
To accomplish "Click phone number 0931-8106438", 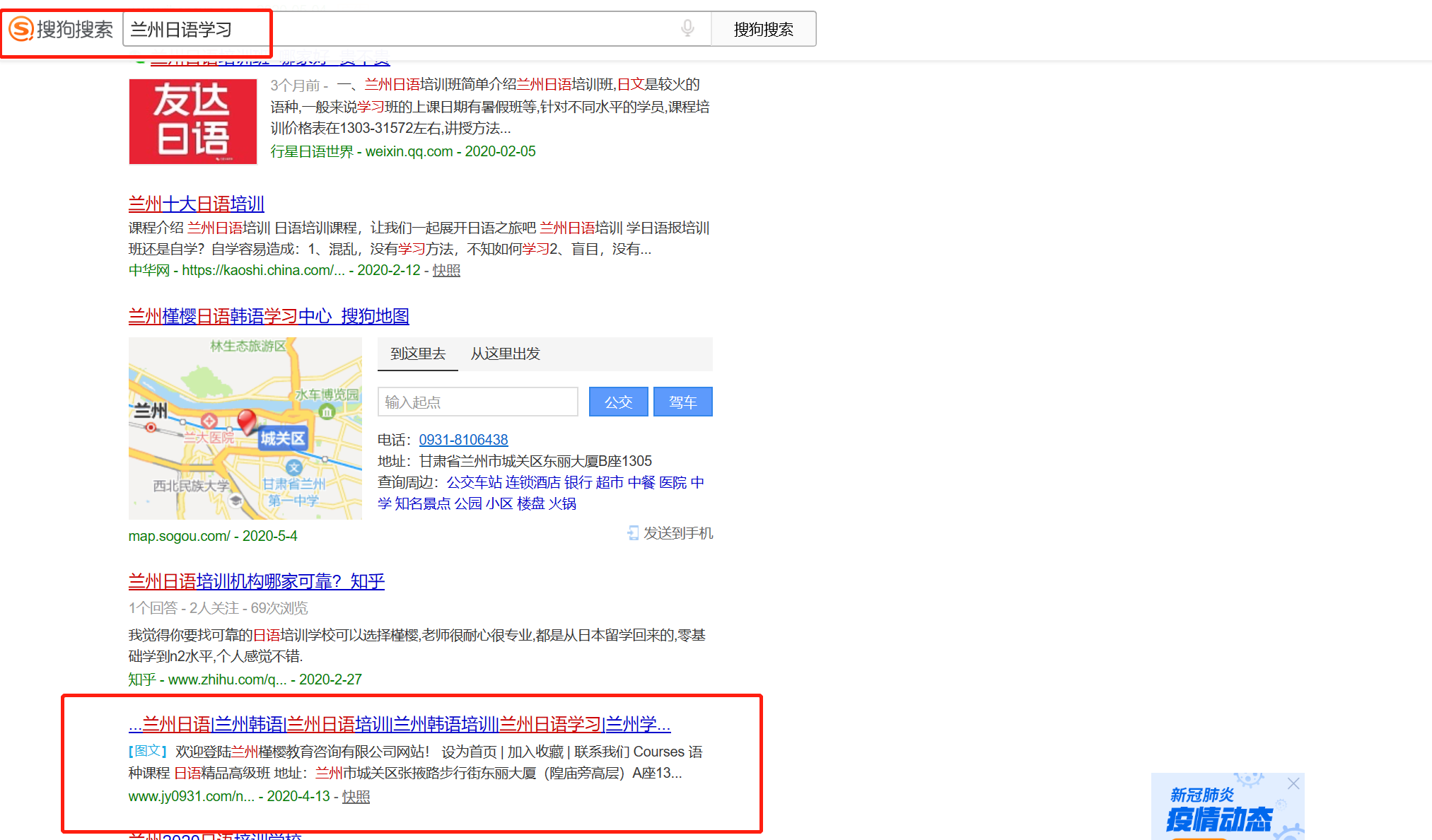I will [463, 440].
